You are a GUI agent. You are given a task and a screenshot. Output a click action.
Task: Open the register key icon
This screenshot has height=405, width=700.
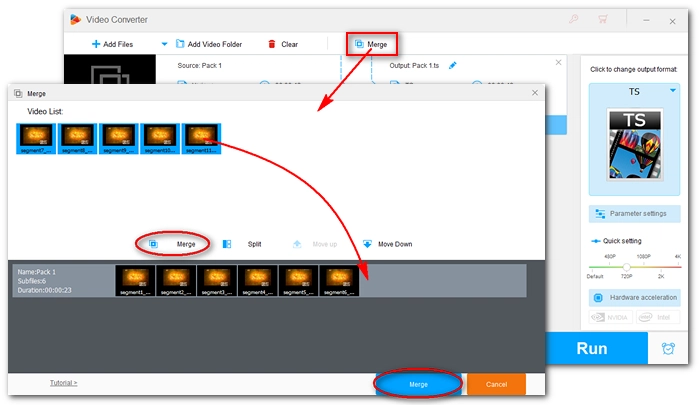574,19
